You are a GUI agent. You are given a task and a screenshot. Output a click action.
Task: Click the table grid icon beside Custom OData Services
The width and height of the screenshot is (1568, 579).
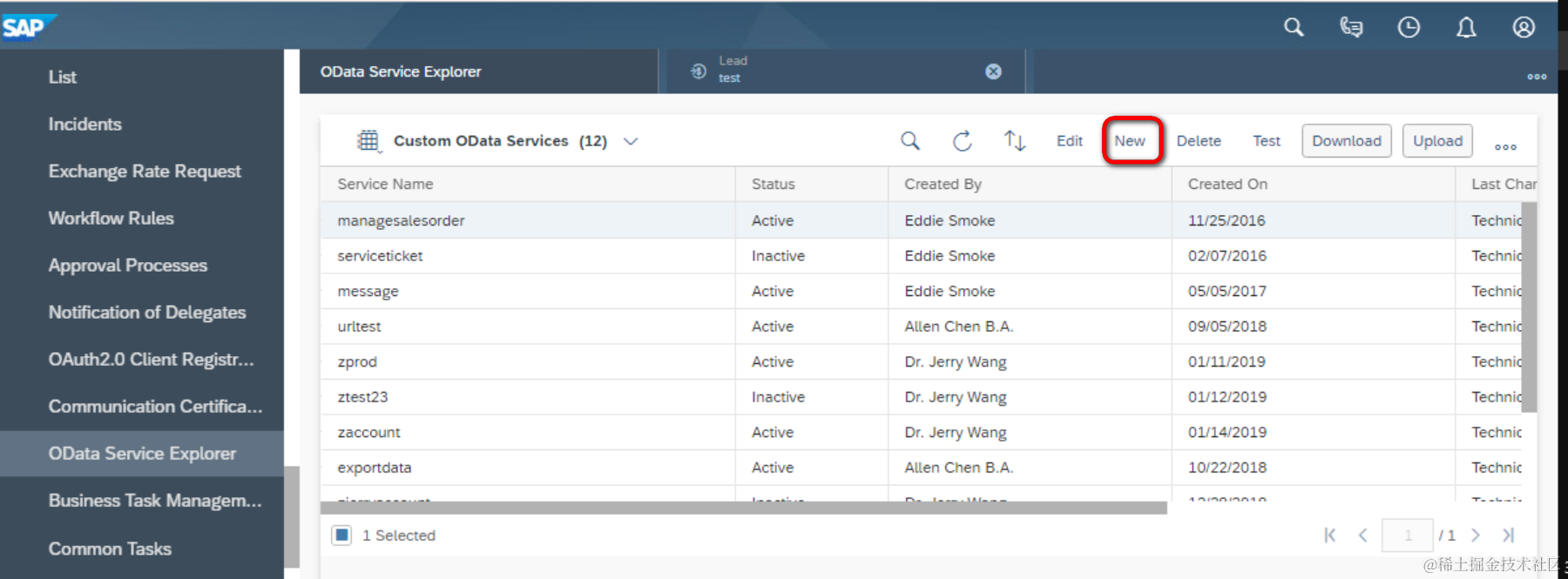[368, 140]
